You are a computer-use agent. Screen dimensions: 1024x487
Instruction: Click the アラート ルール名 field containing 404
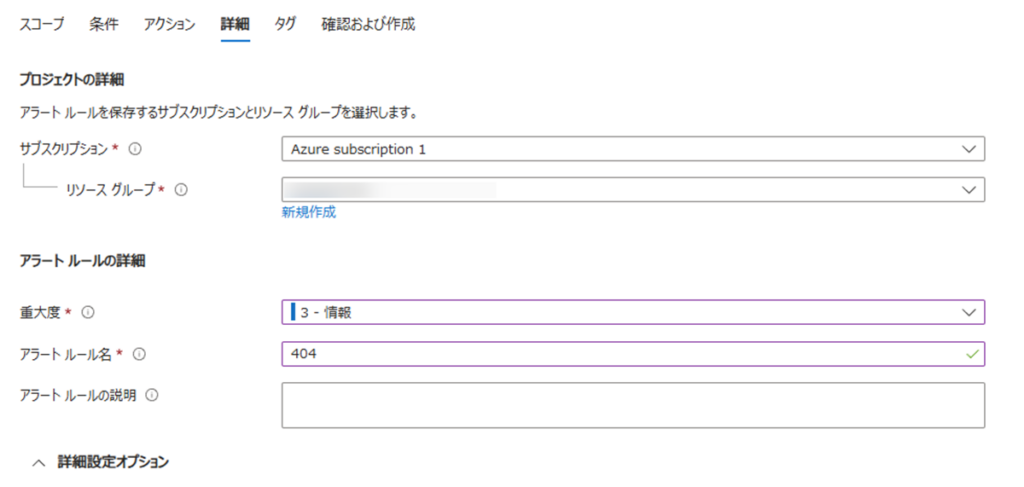point(620,354)
